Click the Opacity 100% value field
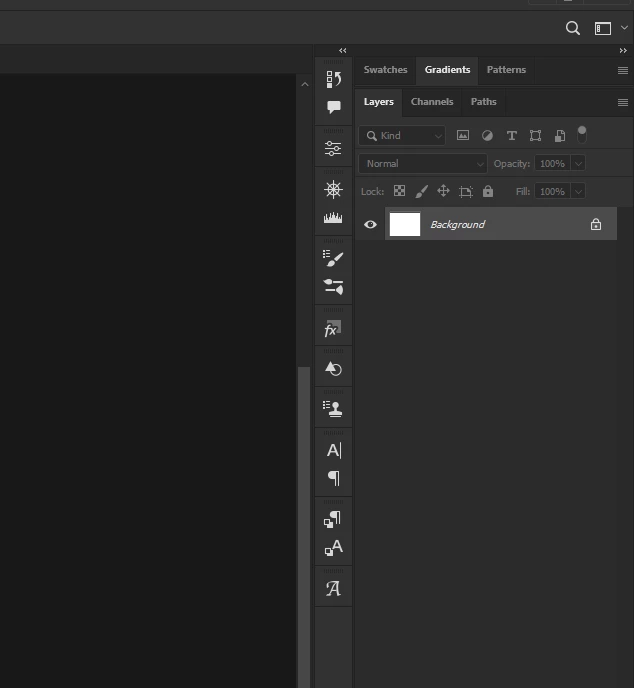Image resolution: width=634 pixels, height=688 pixels. (x=552, y=164)
